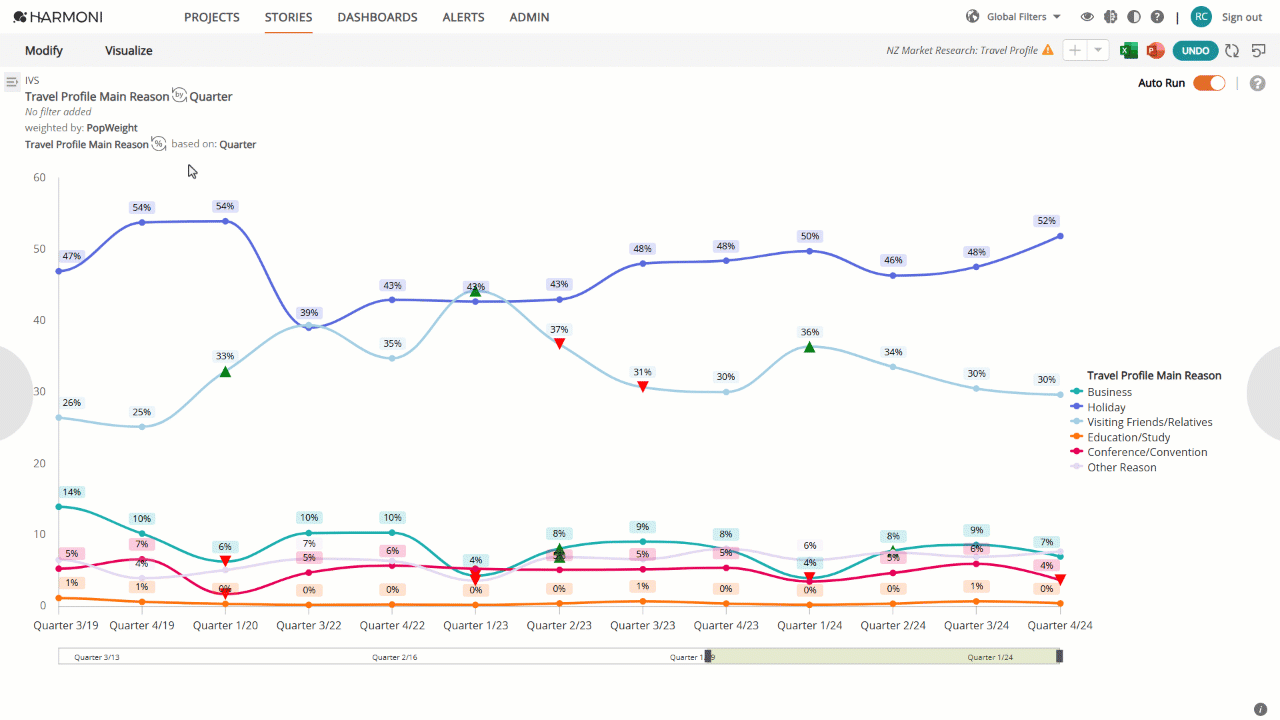
Task: Toggle Conference/Convention series in legend
Action: [x=1139, y=452]
